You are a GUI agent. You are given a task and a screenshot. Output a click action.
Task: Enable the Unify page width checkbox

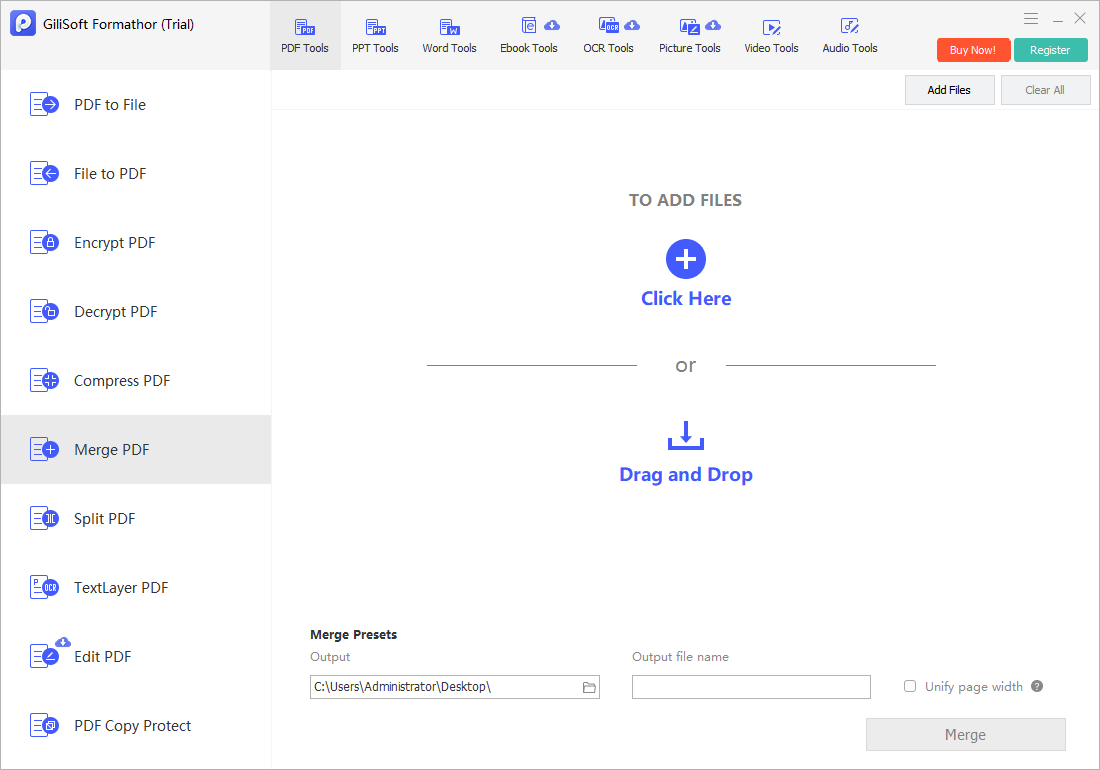[x=910, y=686]
